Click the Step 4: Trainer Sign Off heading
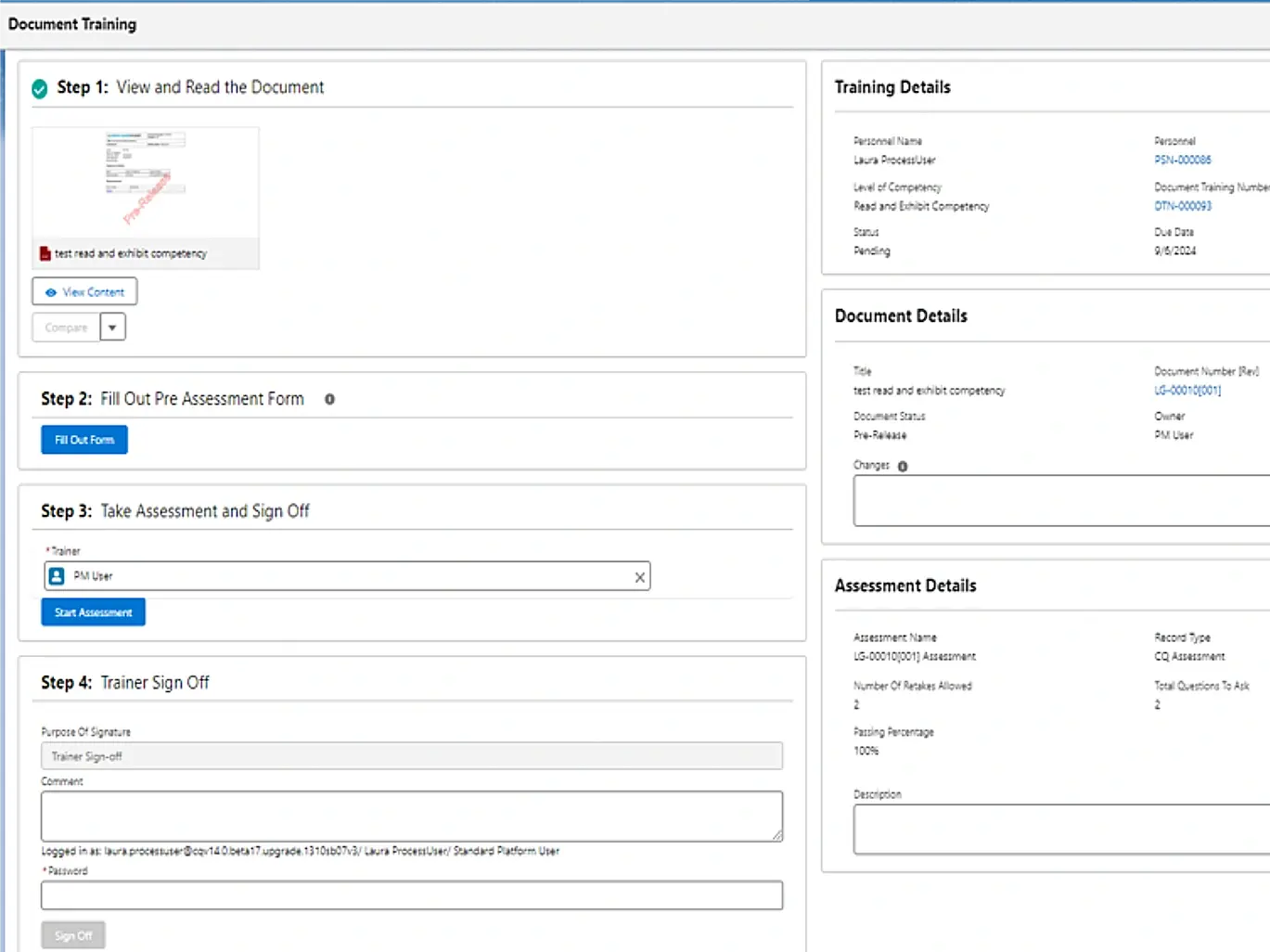Image resolution: width=1270 pixels, height=952 pixels. (x=125, y=683)
